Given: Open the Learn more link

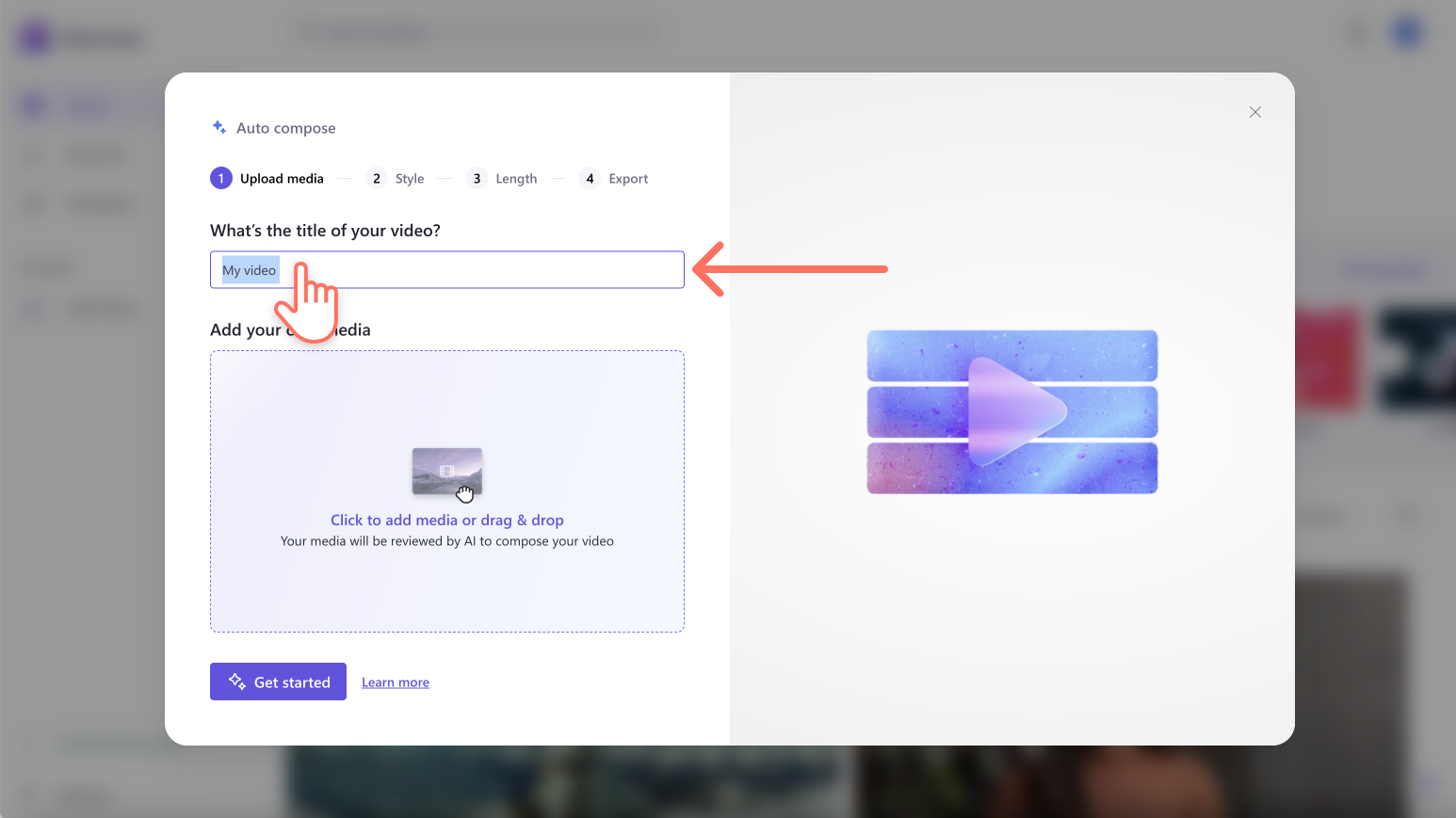Looking at the screenshot, I should 396,681.
